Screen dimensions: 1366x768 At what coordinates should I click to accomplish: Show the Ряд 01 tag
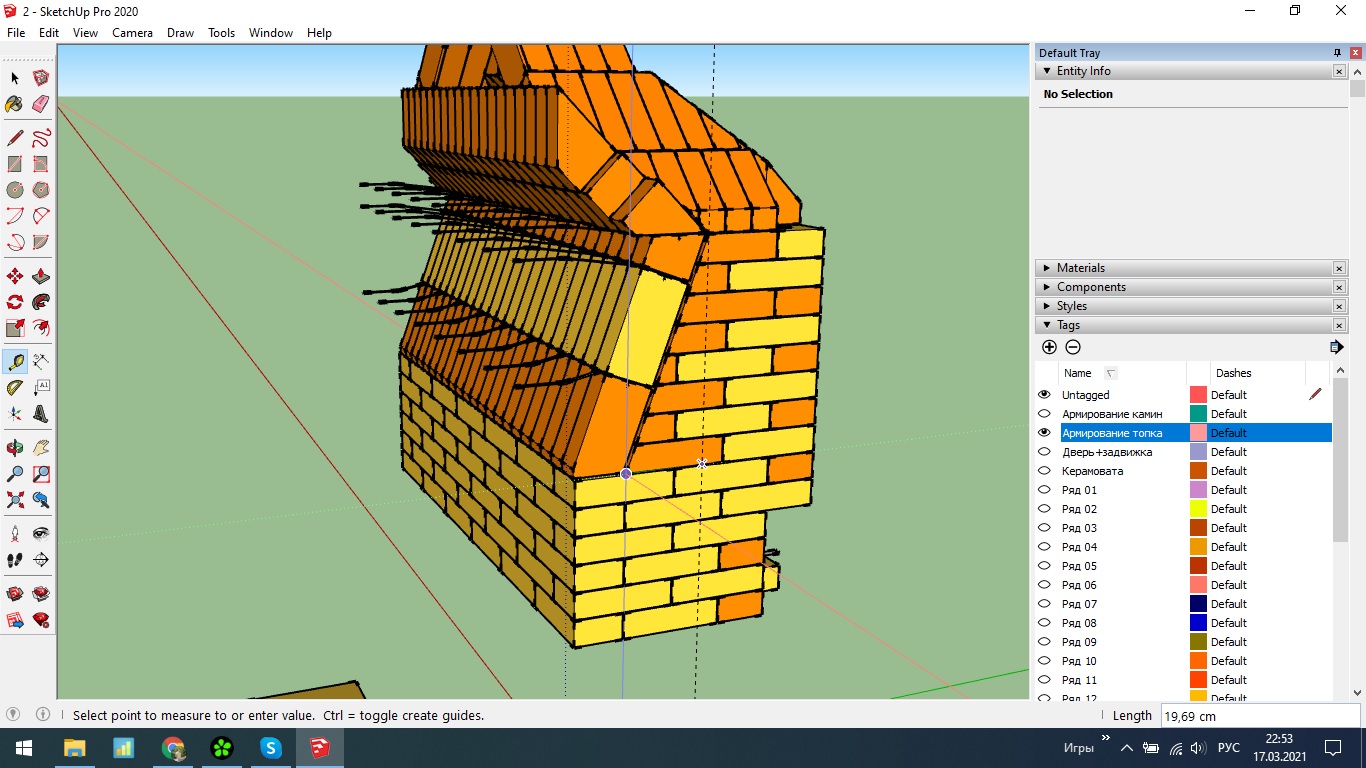1044,490
